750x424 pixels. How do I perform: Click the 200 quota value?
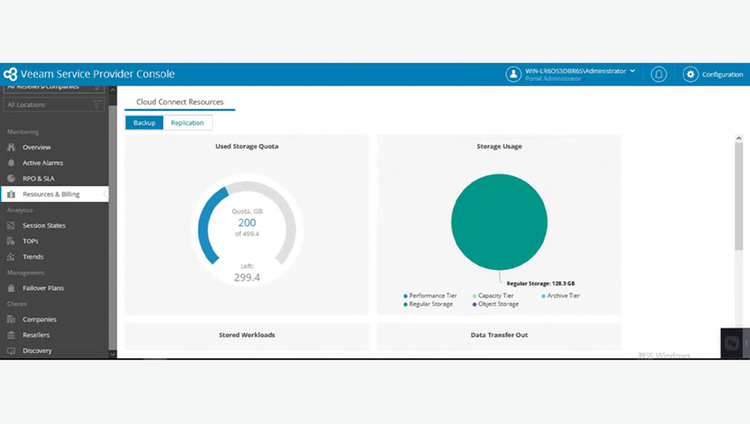(x=247, y=223)
